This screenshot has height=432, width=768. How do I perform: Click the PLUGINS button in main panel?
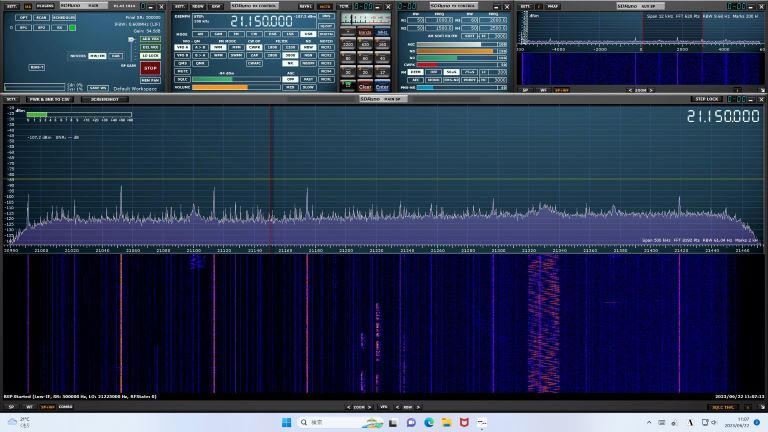pyautogui.click(x=46, y=5)
